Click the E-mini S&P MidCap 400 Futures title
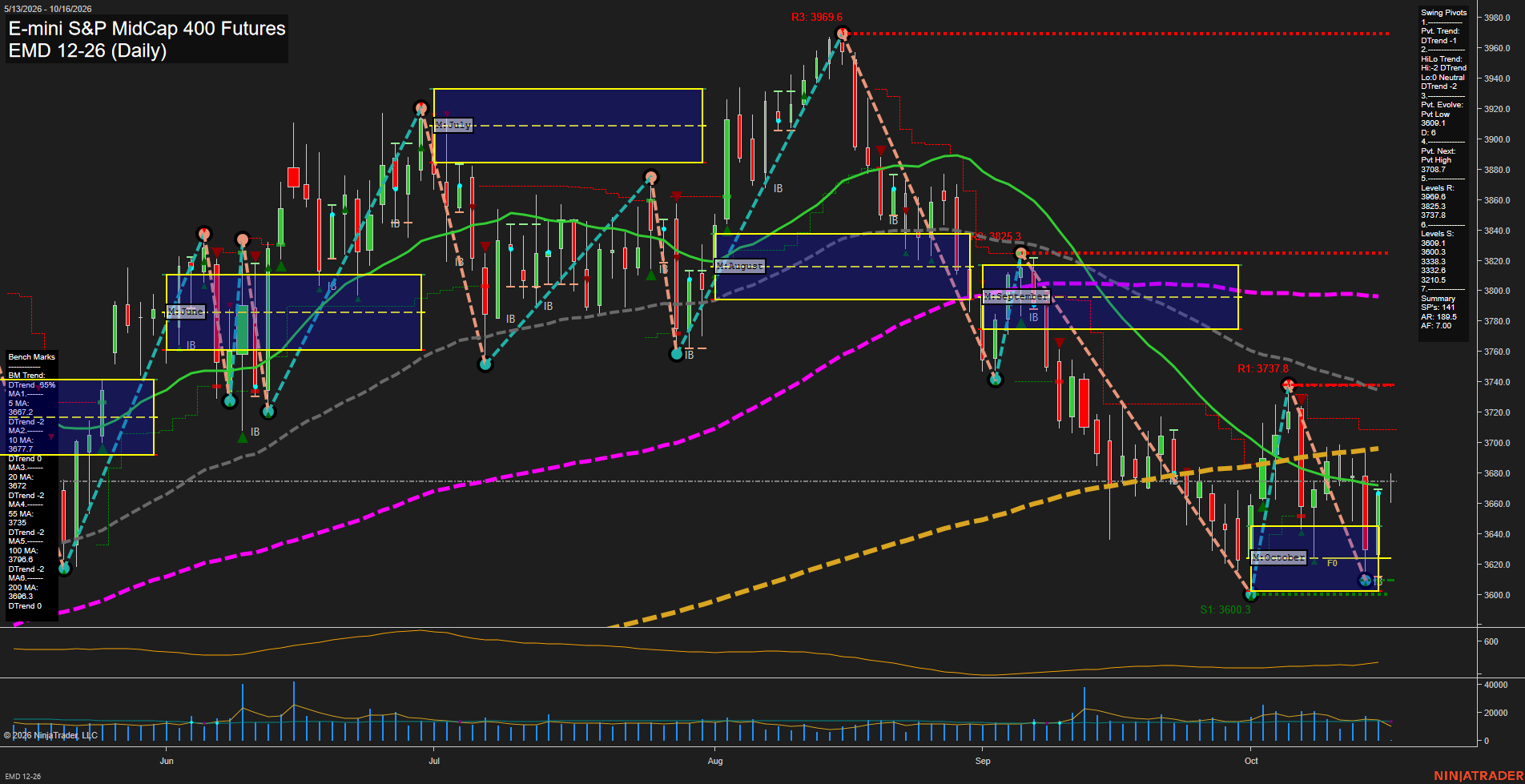This screenshot has width=1525, height=784. [x=147, y=29]
